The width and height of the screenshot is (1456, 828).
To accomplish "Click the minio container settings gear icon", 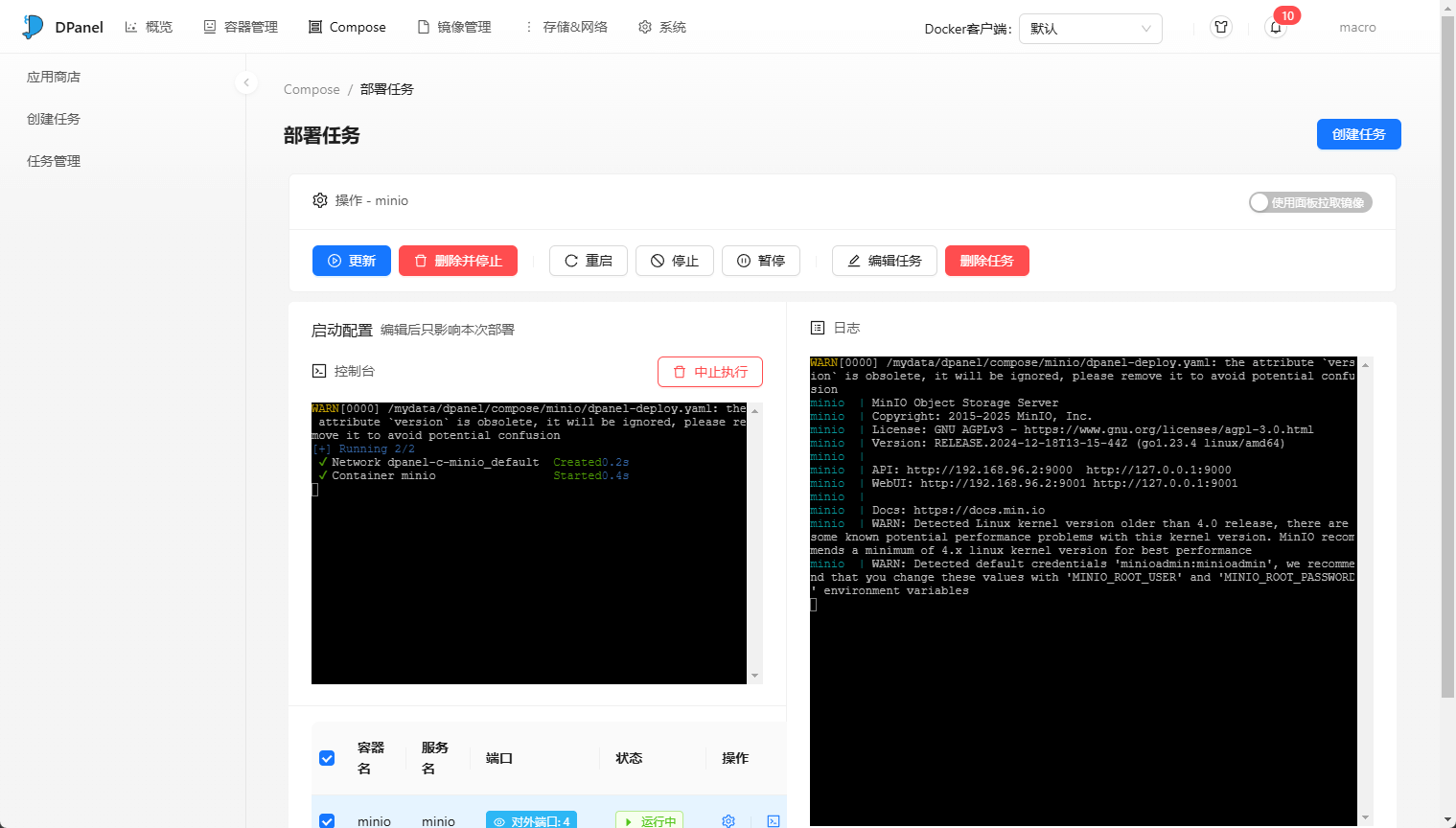I will pyautogui.click(x=728, y=820).
